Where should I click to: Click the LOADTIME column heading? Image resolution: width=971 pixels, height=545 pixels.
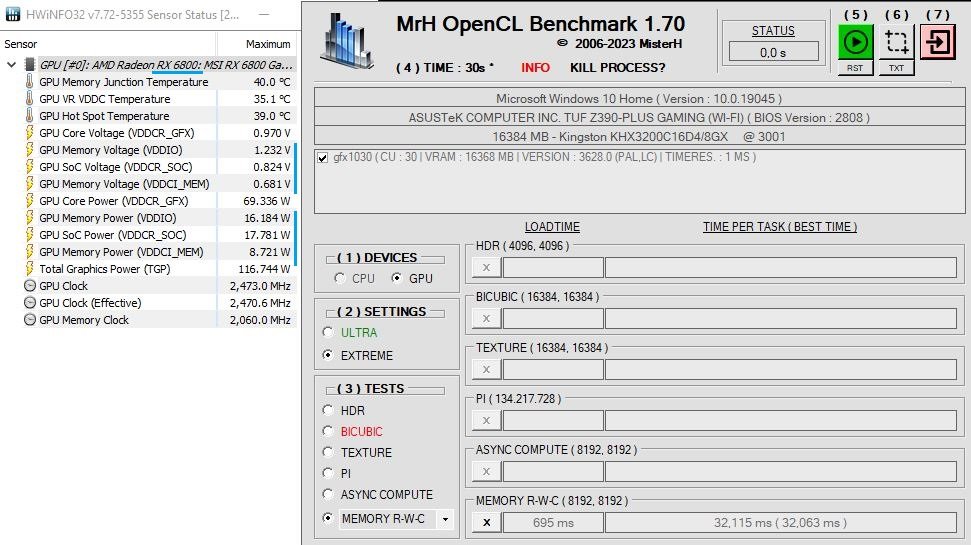point(552,227)
